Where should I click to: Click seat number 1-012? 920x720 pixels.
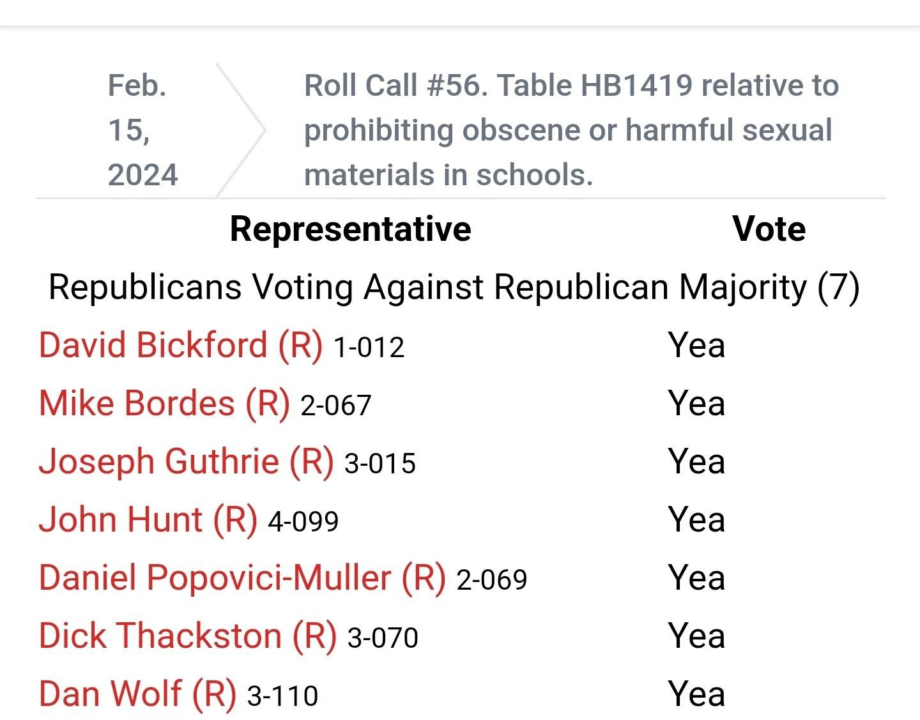(x=369, y=348)
